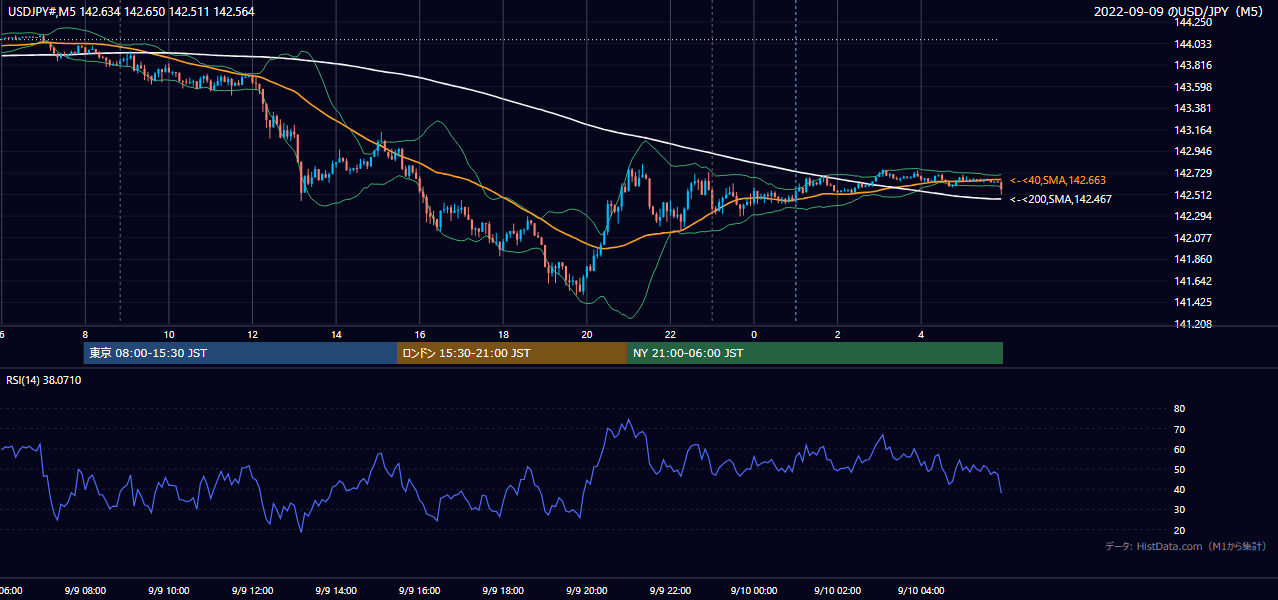Image resolution: width=1278 pixels, height=600 pixels.
Task: Click the '9/10 04:00' bottom date label
Action: (921, 590)
